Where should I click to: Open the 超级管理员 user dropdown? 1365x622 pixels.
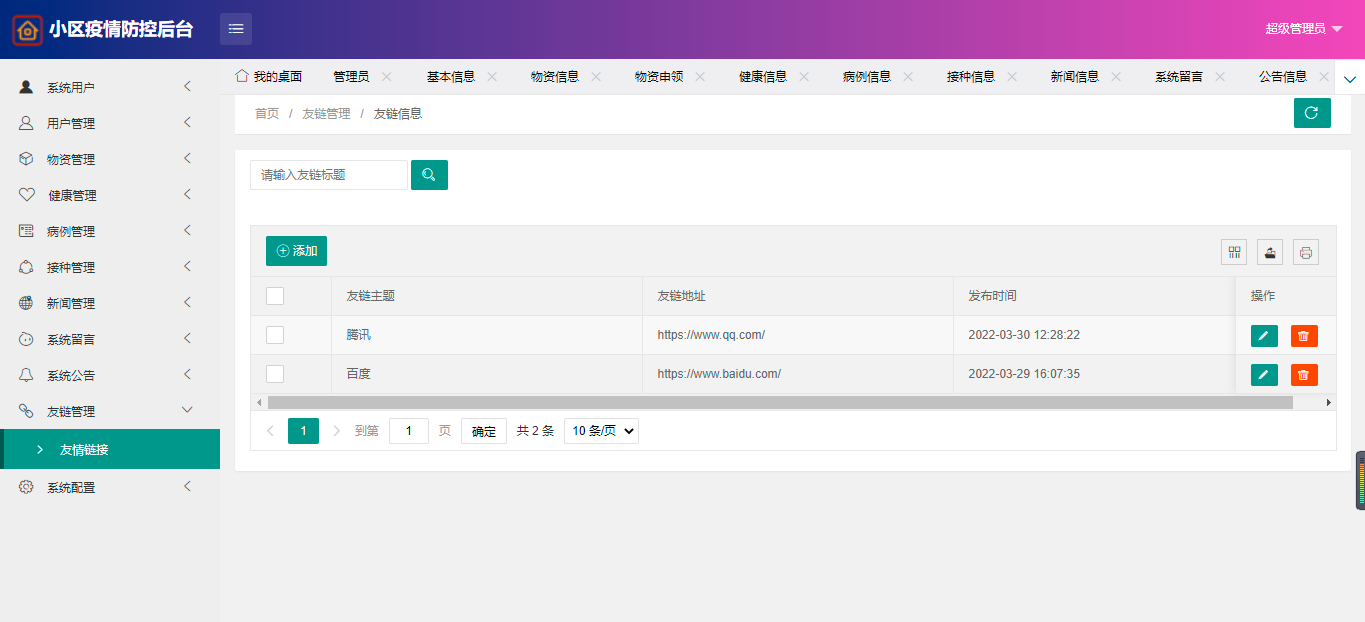(1303, 29)
